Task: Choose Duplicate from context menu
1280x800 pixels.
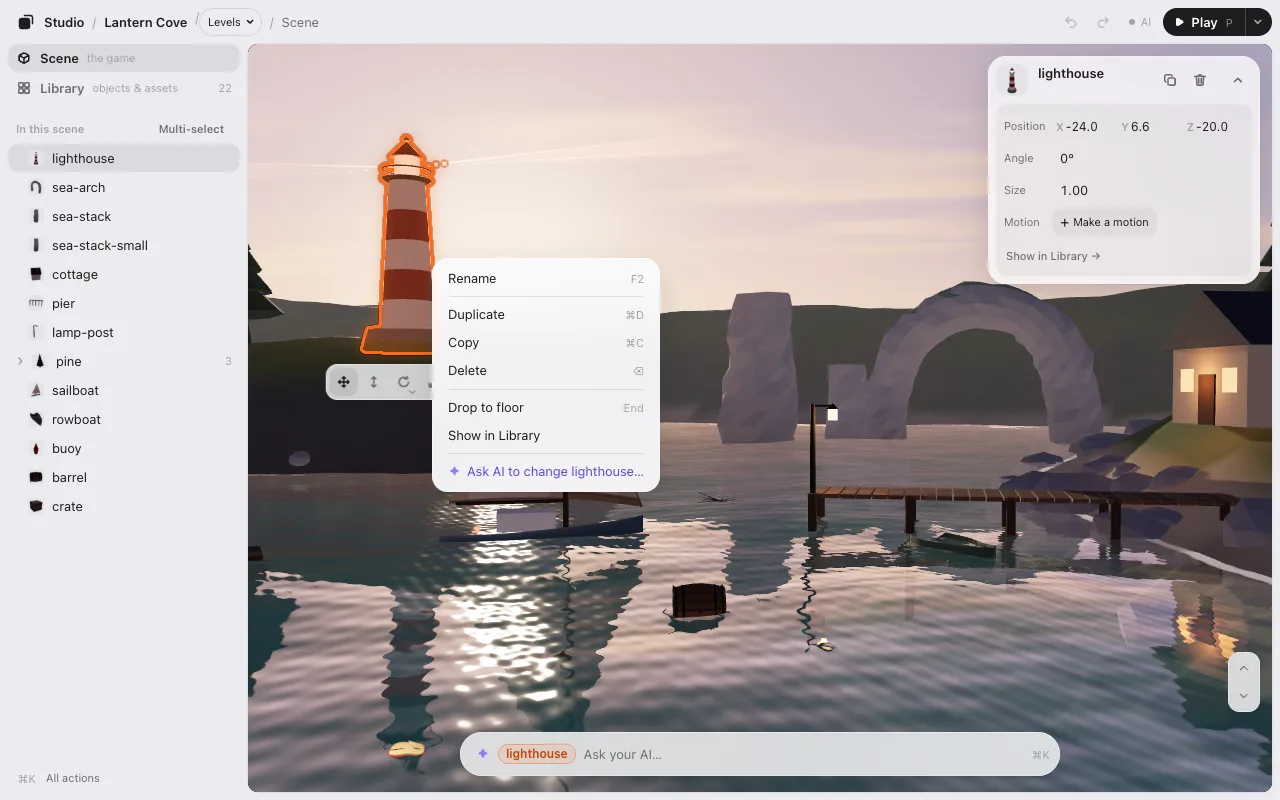Action: pyautogui.click(x=546, y=315)
